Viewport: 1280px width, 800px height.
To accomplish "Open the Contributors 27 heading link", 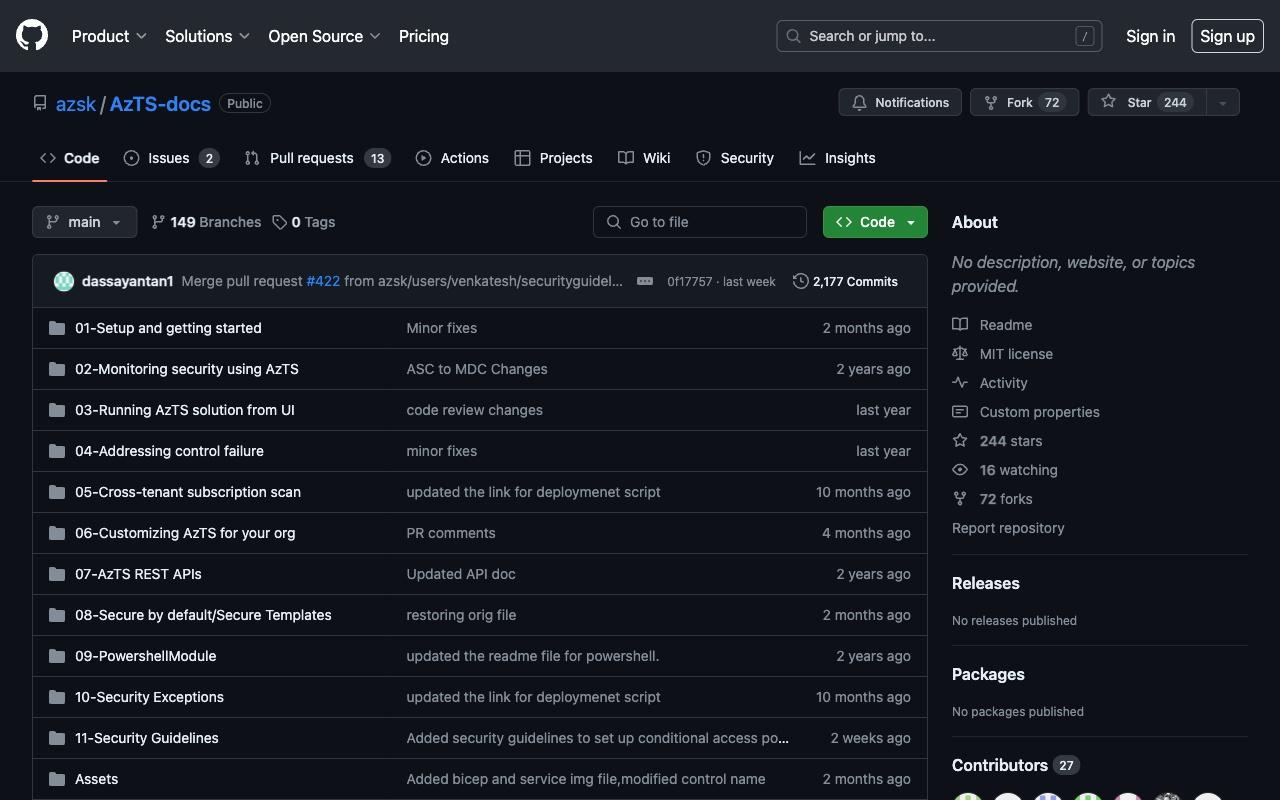I will coord(1015,765).
